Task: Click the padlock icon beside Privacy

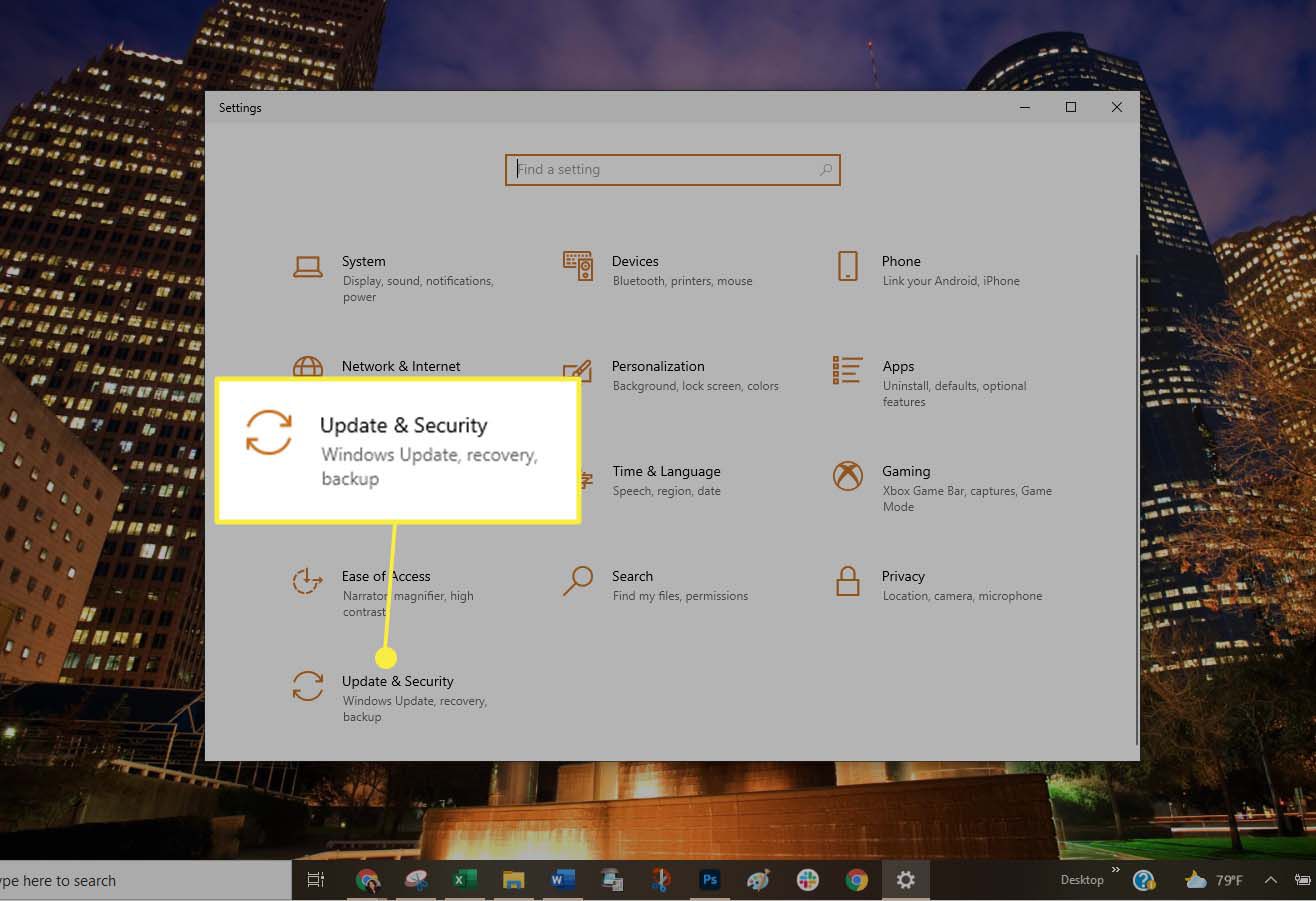Action: 848,581
